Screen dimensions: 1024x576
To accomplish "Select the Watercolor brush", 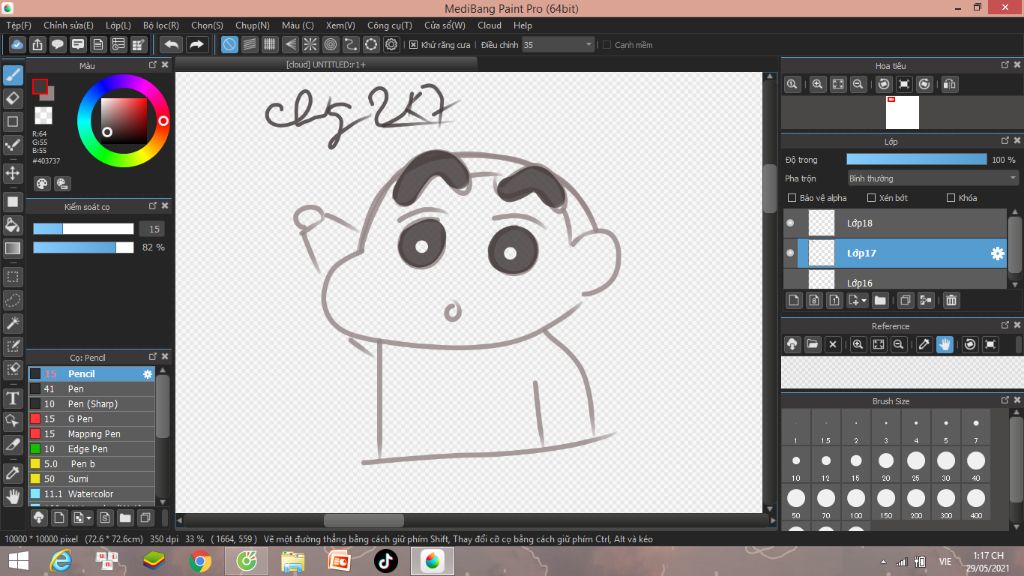I will pos(91,494).
